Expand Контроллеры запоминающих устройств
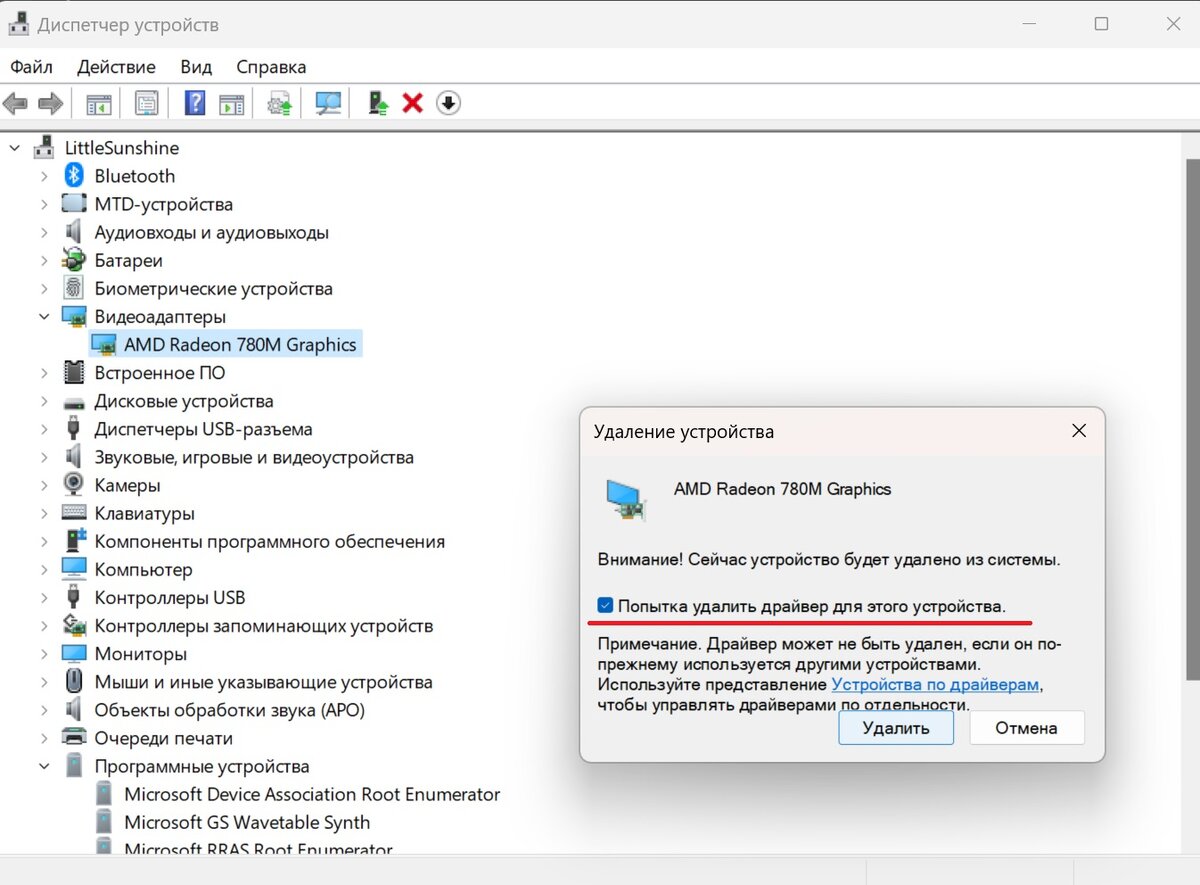Screen dimensions: 1200x885 pos(44,626)
